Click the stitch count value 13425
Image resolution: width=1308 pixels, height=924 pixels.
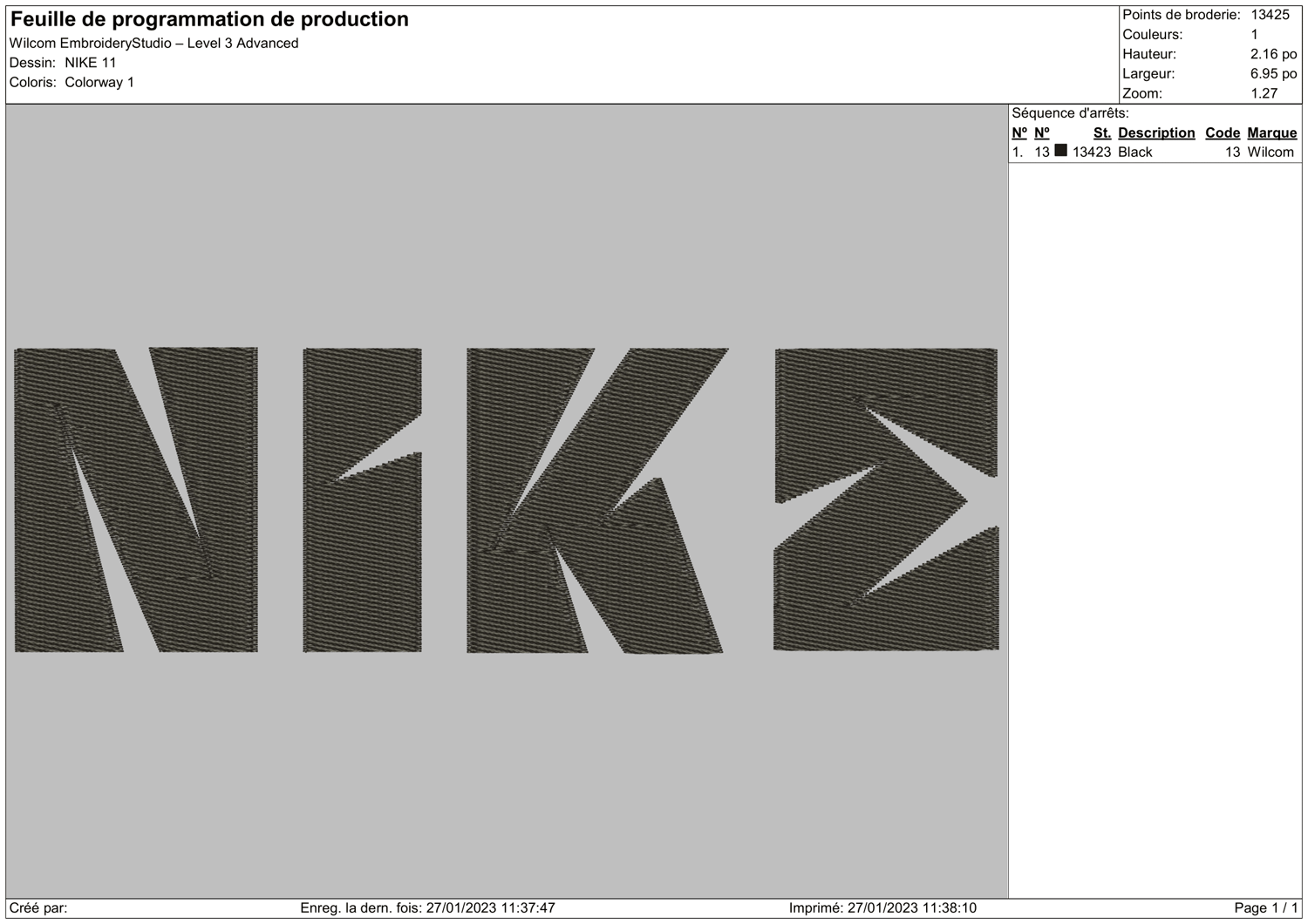(1271, 15)
